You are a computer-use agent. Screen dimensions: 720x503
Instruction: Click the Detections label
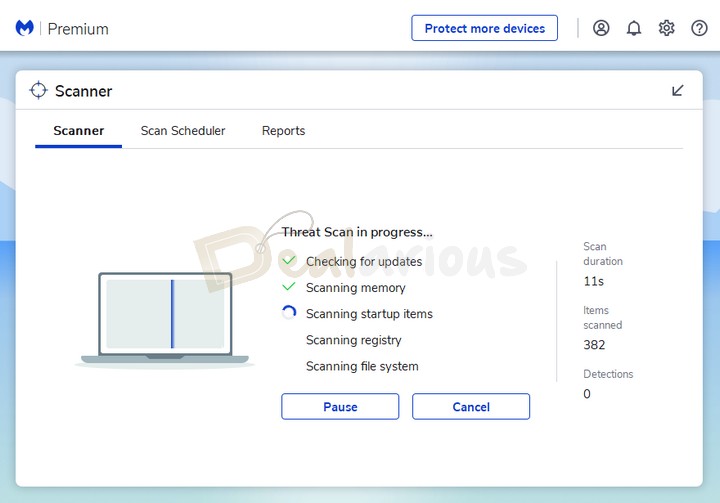tap(608, 374)
